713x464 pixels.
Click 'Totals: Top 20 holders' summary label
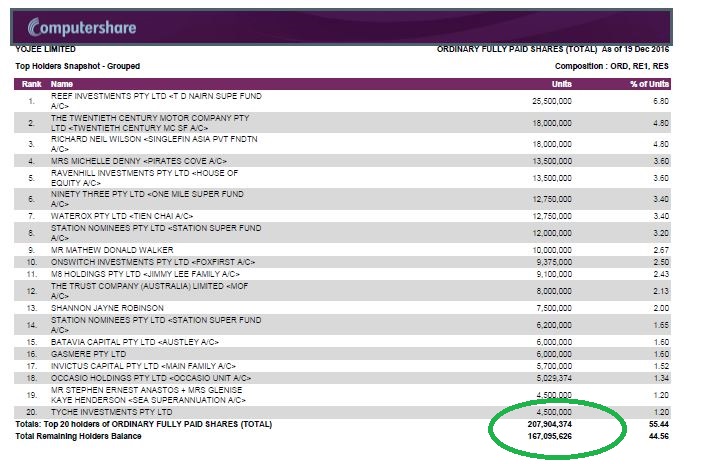[144, 424]
